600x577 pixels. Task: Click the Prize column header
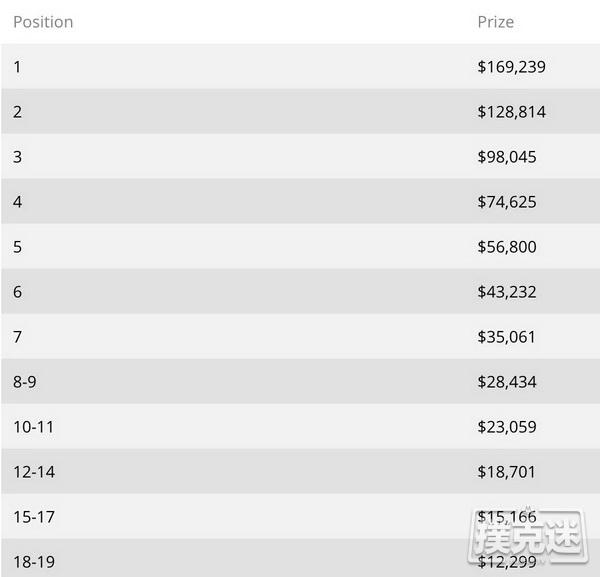[496, 22]
